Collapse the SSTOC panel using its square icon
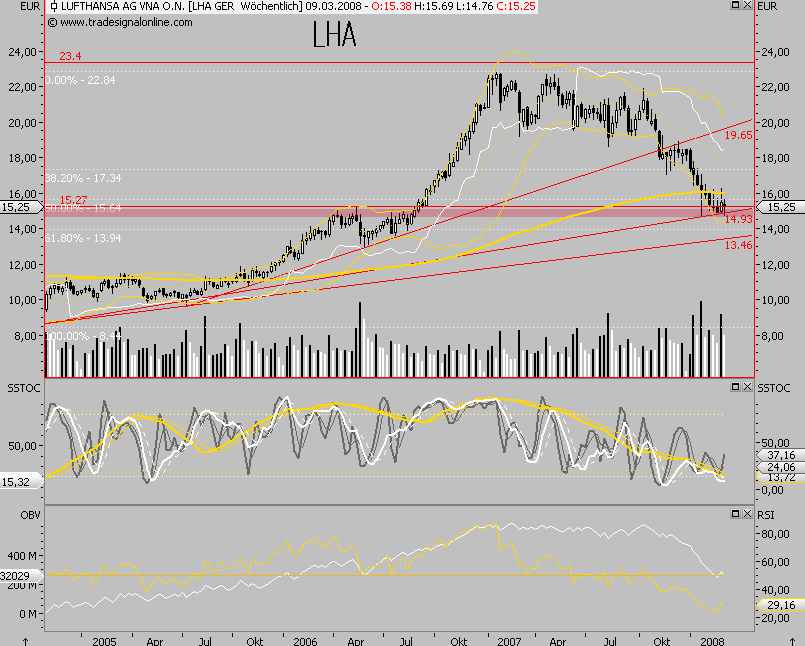Image resolution: width=805 pixels, height=646 pixels. (735, 386)
